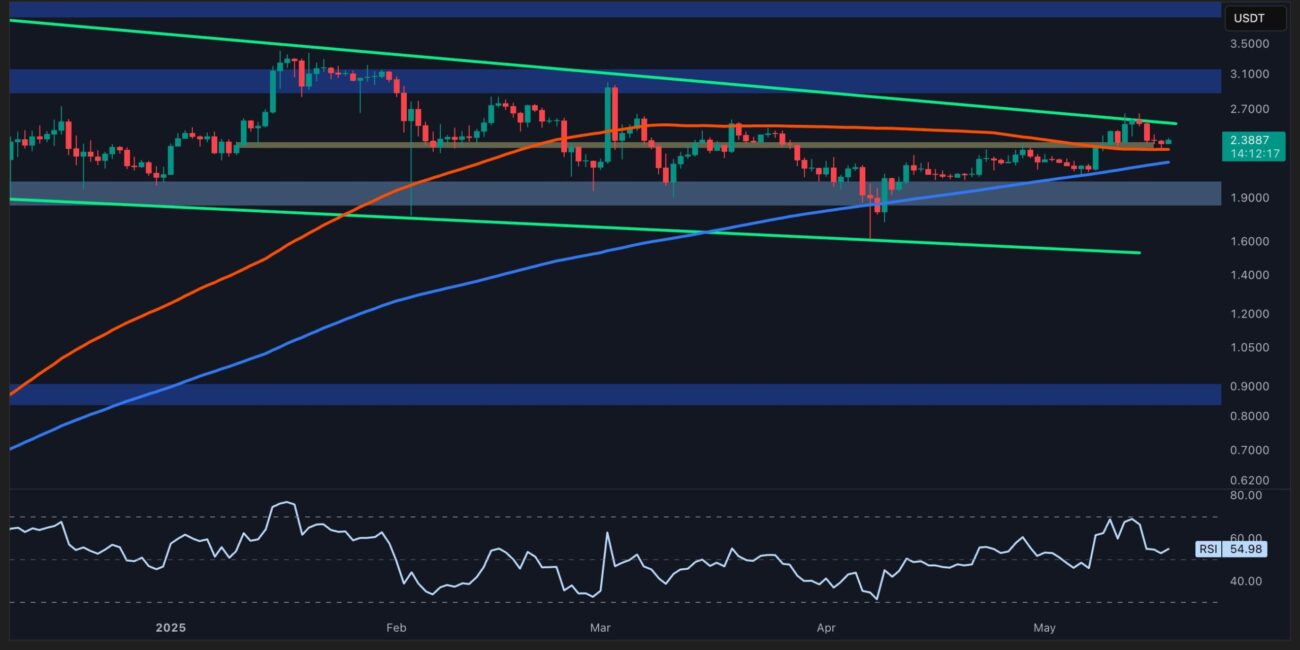The height and width of the screenshot is (650, 1300).
Task: Click the 2025 time axis label
Action: point(171,628)
